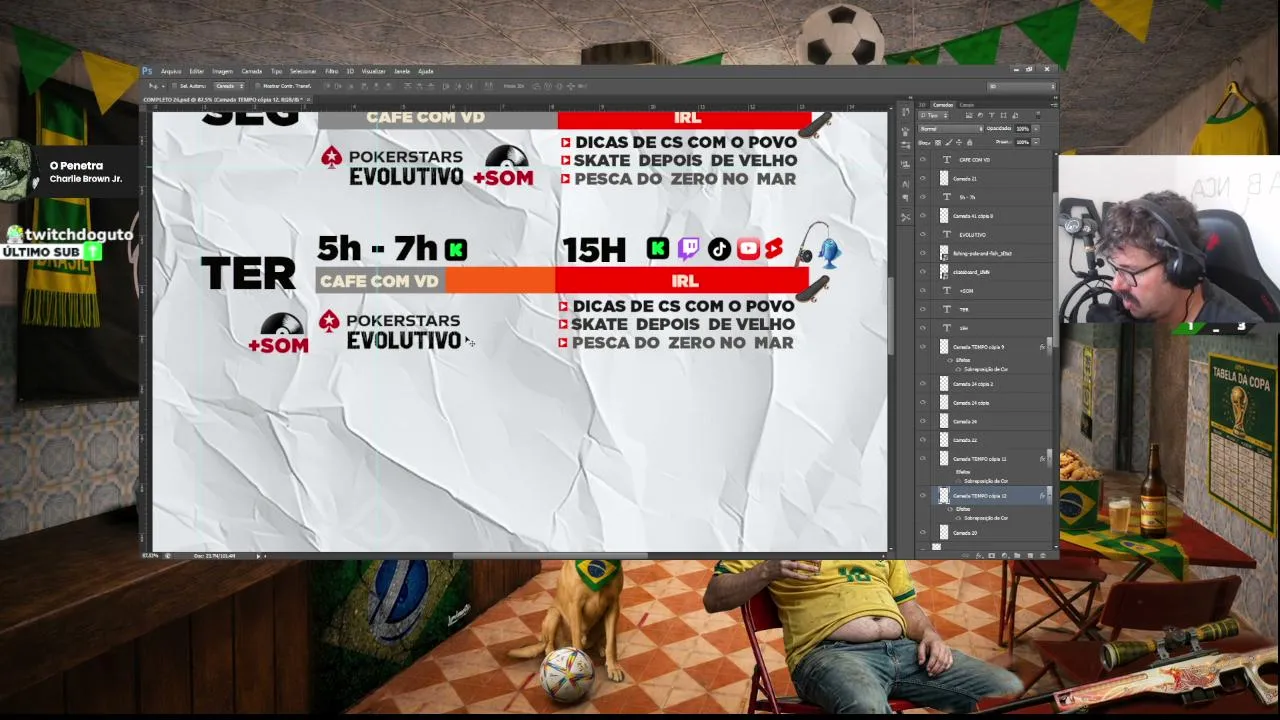Create new adjustment layer button

click(1004, 555)
